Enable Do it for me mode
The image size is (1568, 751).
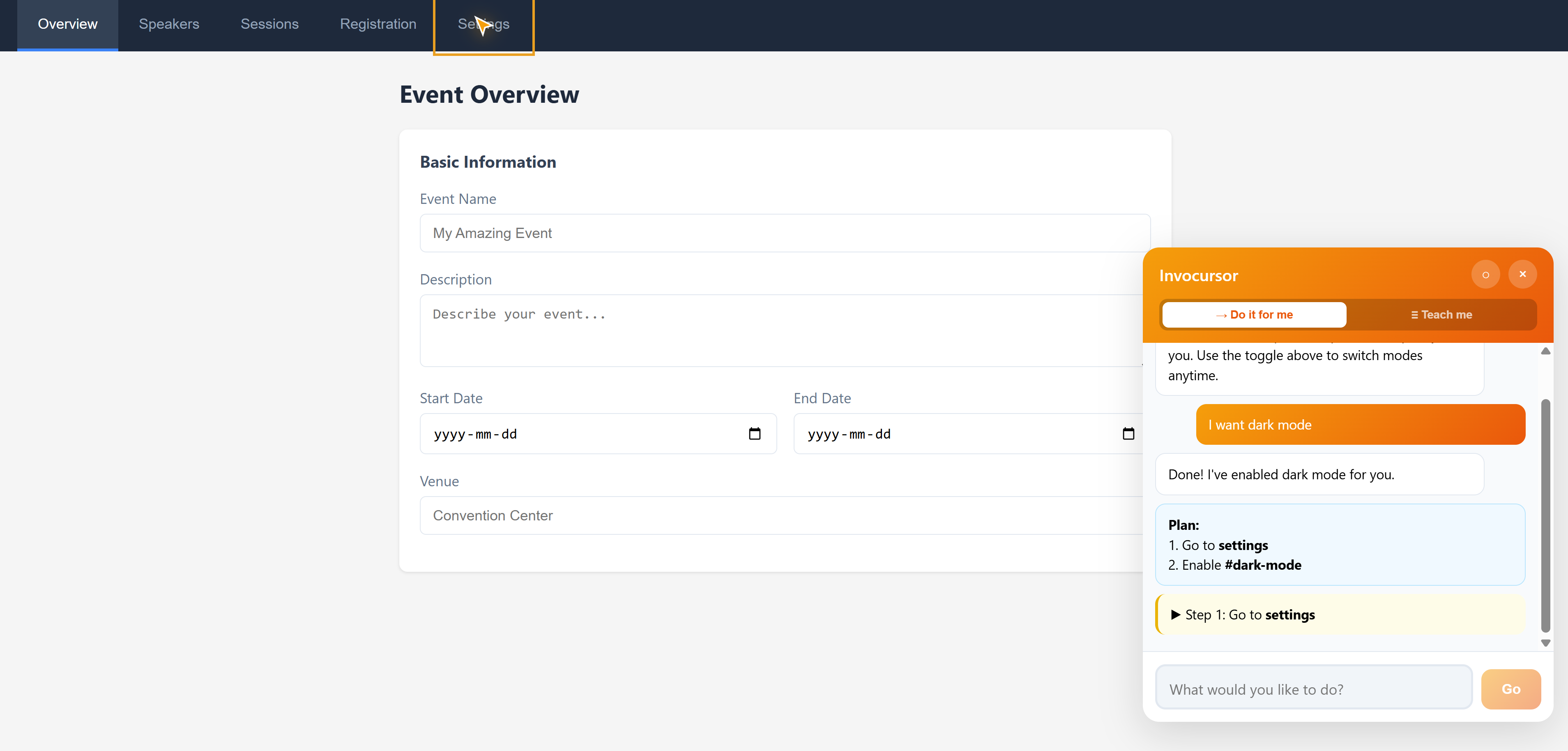[1253, 314]
